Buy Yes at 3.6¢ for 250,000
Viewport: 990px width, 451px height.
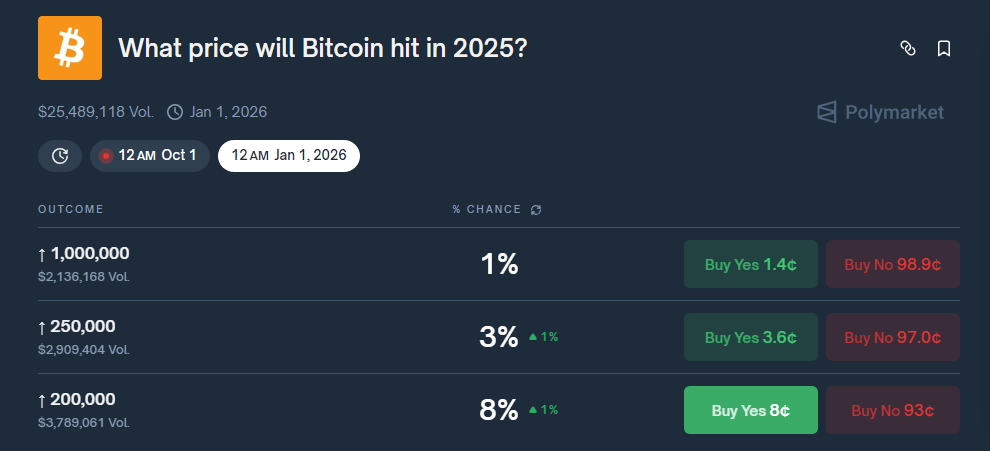(x=750, y=337)
